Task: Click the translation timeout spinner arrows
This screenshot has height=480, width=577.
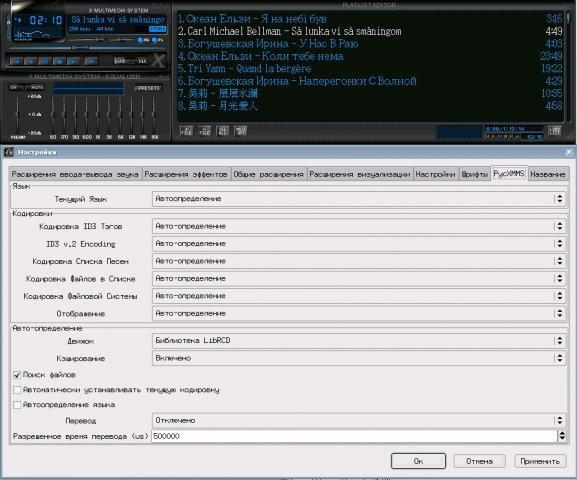Action: point(562,436)
